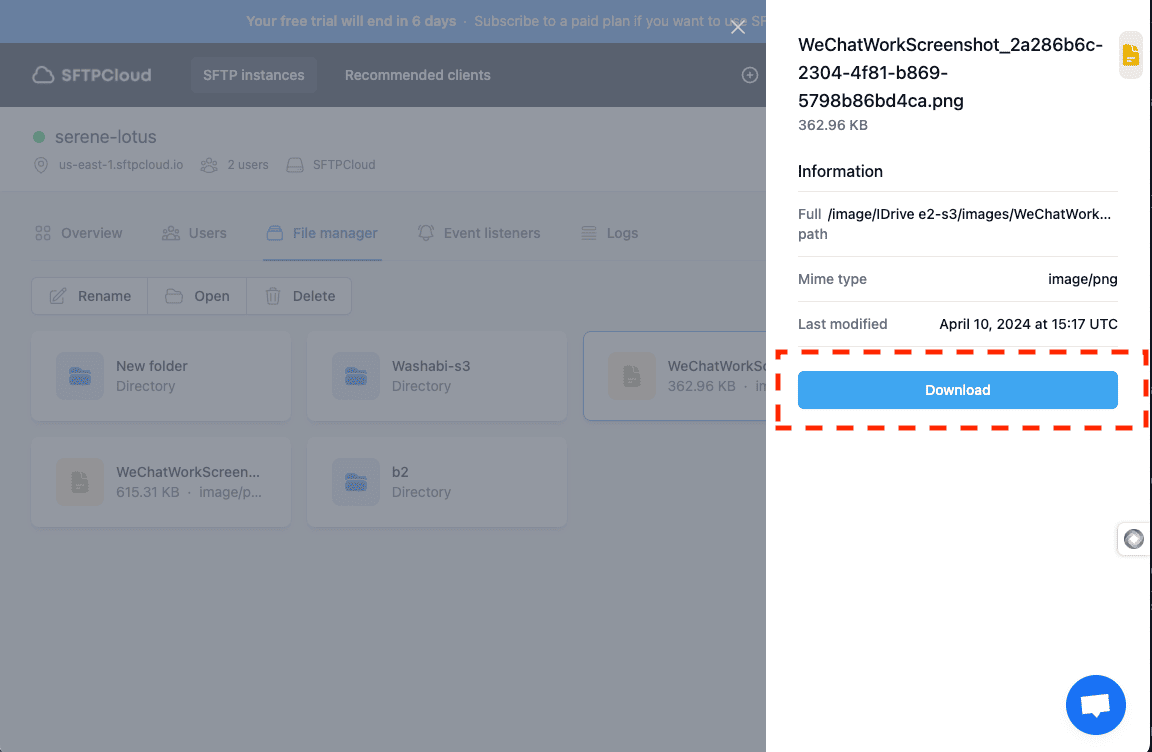Click the yellow file document icon
Viewport: 1152px width, 752px height.
pyautogui.click(x=1131, y=55)
